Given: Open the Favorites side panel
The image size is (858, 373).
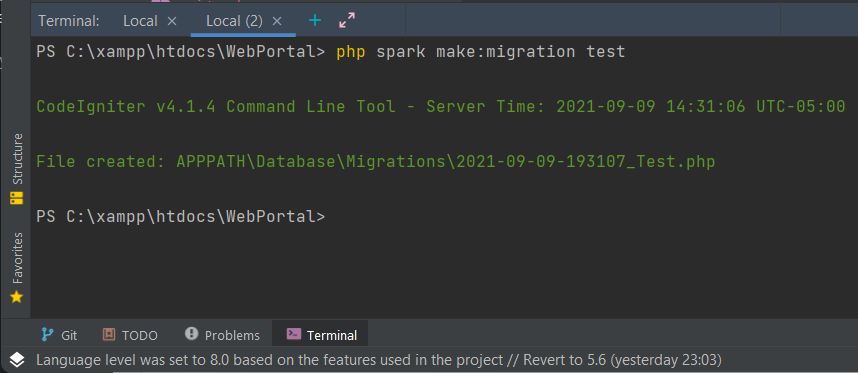Looking at the screenshot, I should pos(17,267).
